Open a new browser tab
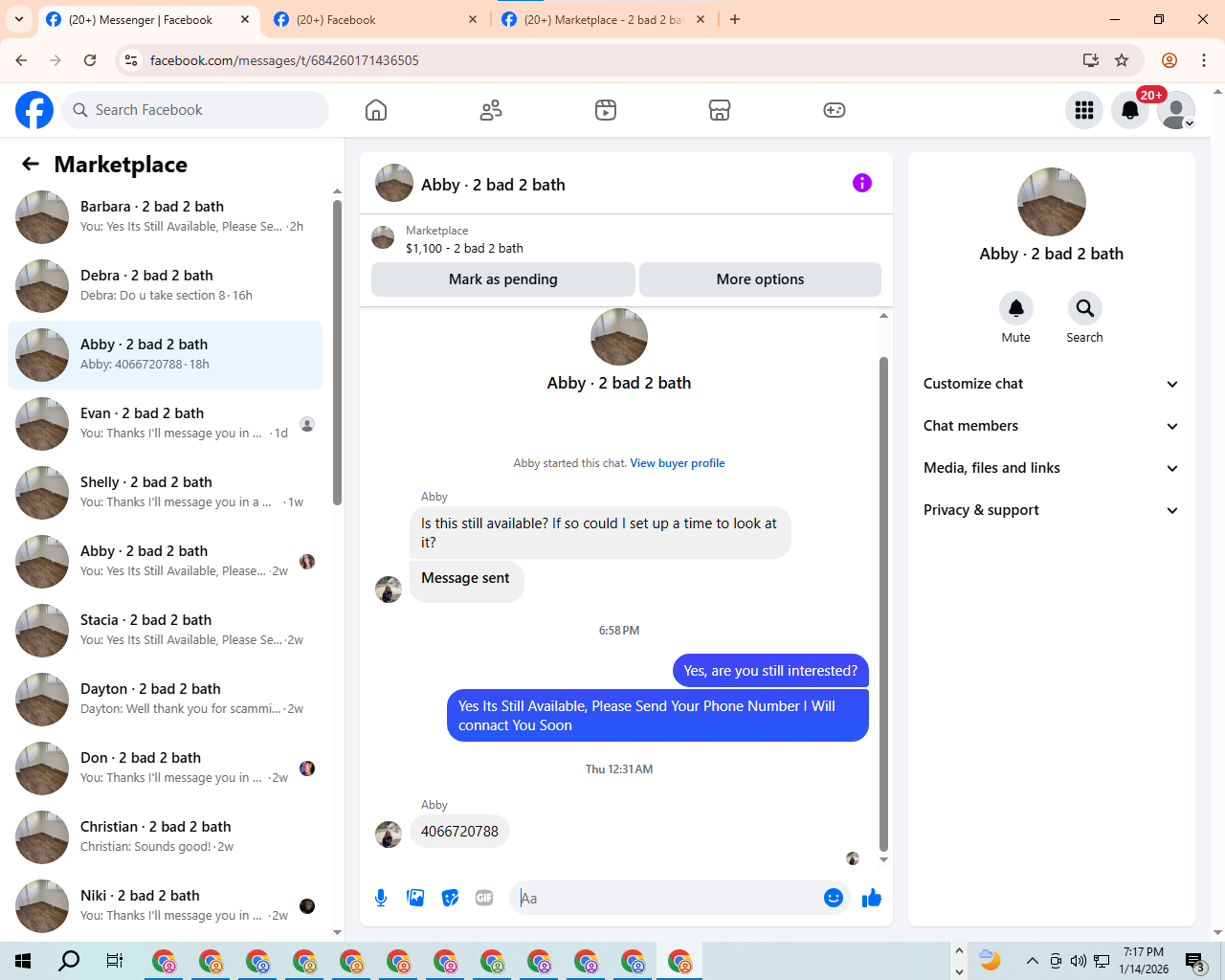 point(735,19)
